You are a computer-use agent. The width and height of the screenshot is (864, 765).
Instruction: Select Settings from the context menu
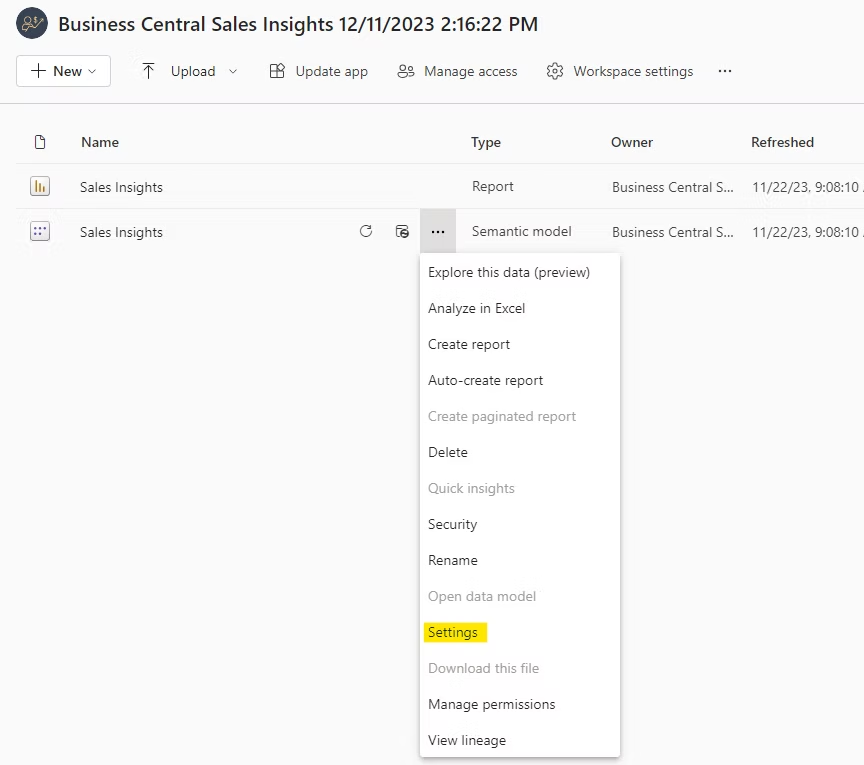453,633
